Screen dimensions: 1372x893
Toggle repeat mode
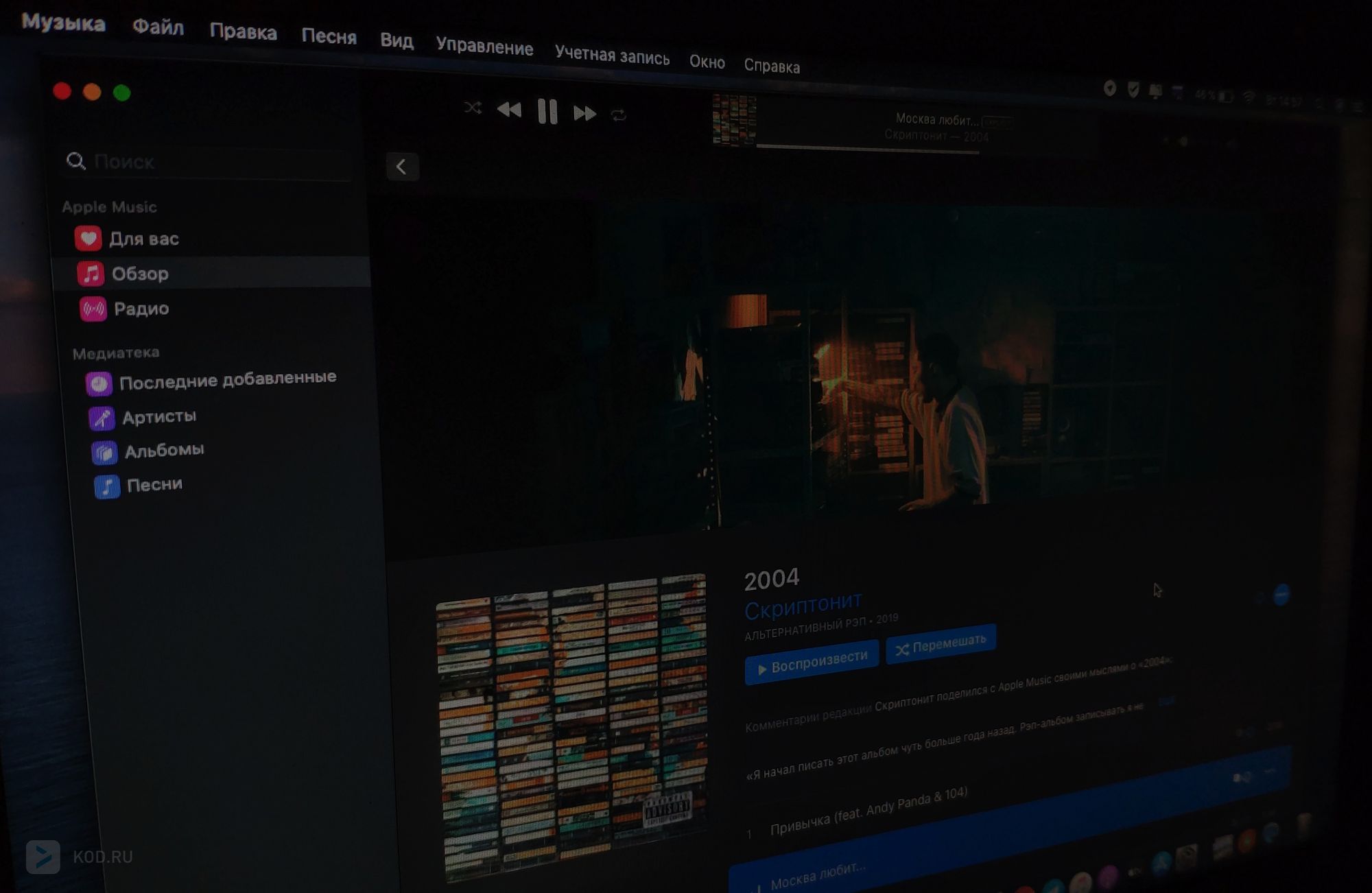pos(619,115)
